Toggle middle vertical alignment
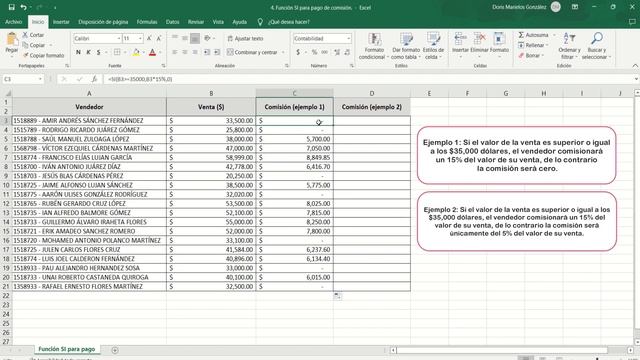Screen dimensions: 640x360 pyautogui.click(x=185, y=38)
